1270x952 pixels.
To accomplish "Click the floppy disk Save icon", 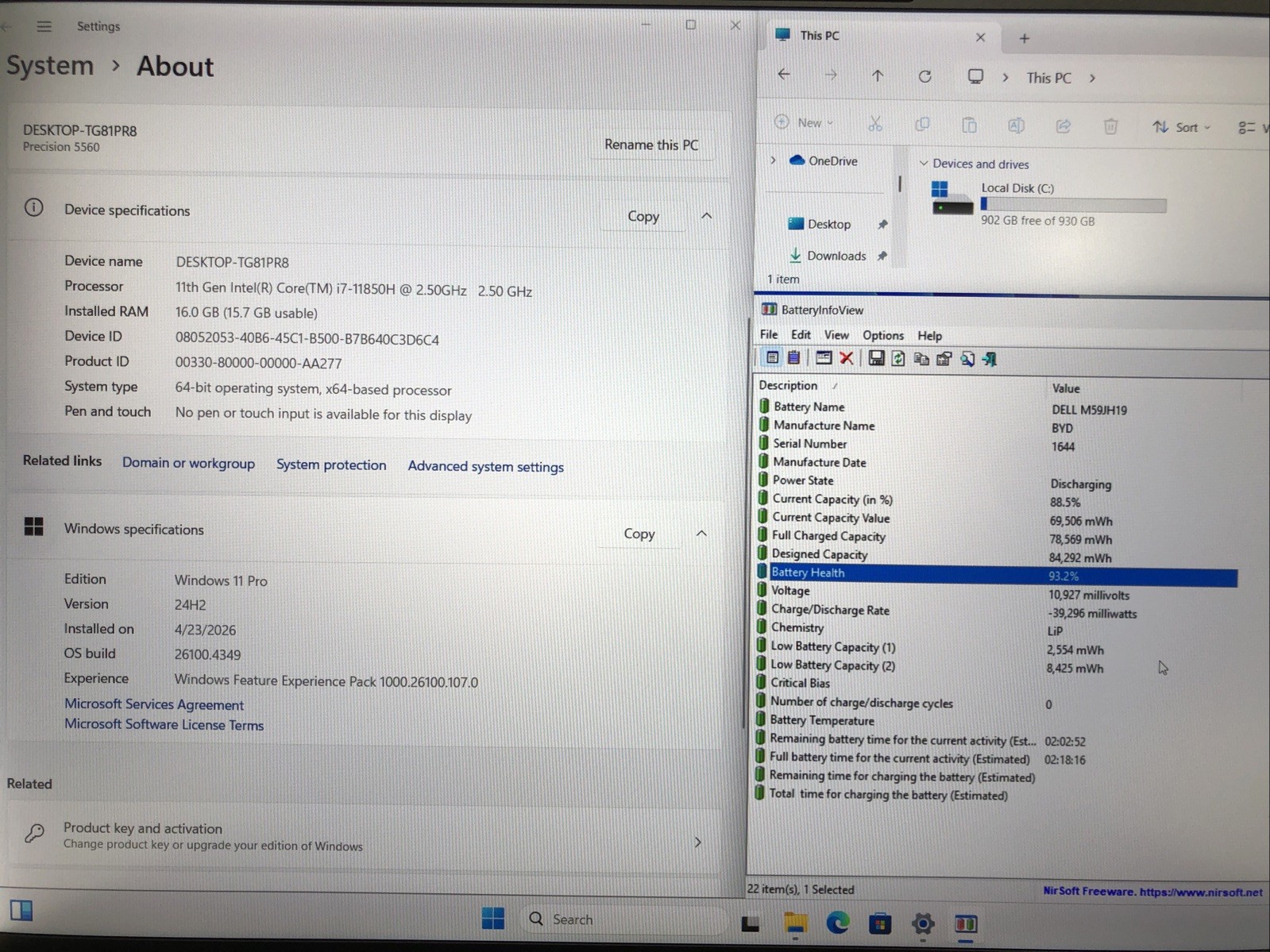I will (876, 359).
